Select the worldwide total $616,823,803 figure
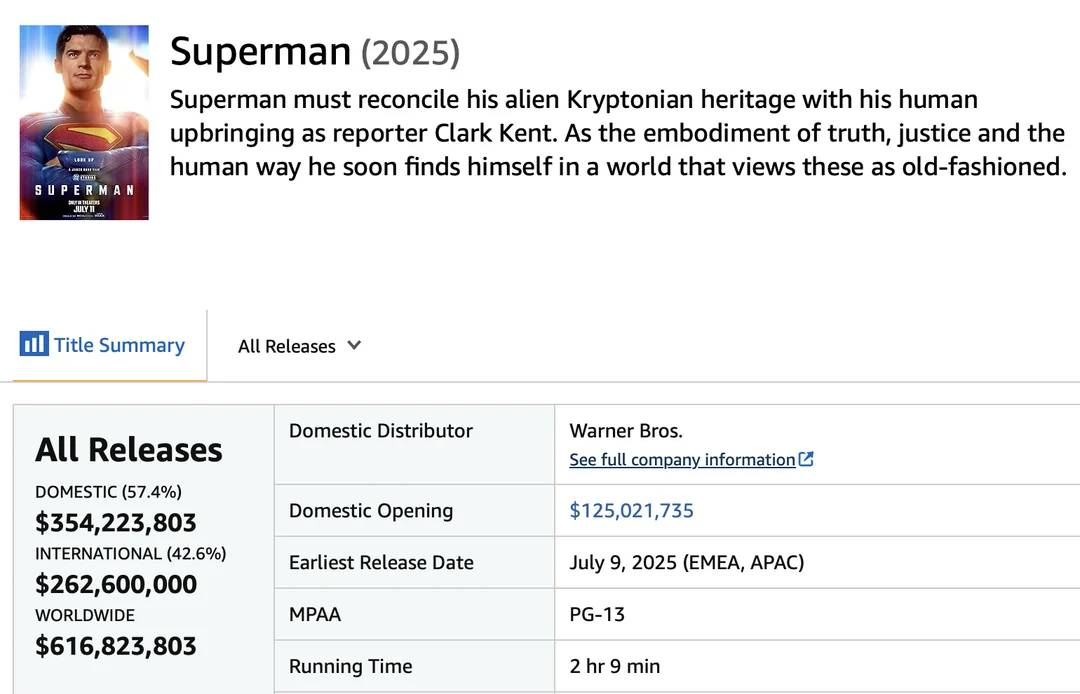The height and width of the screenshot is (694, 1080). 116,646
